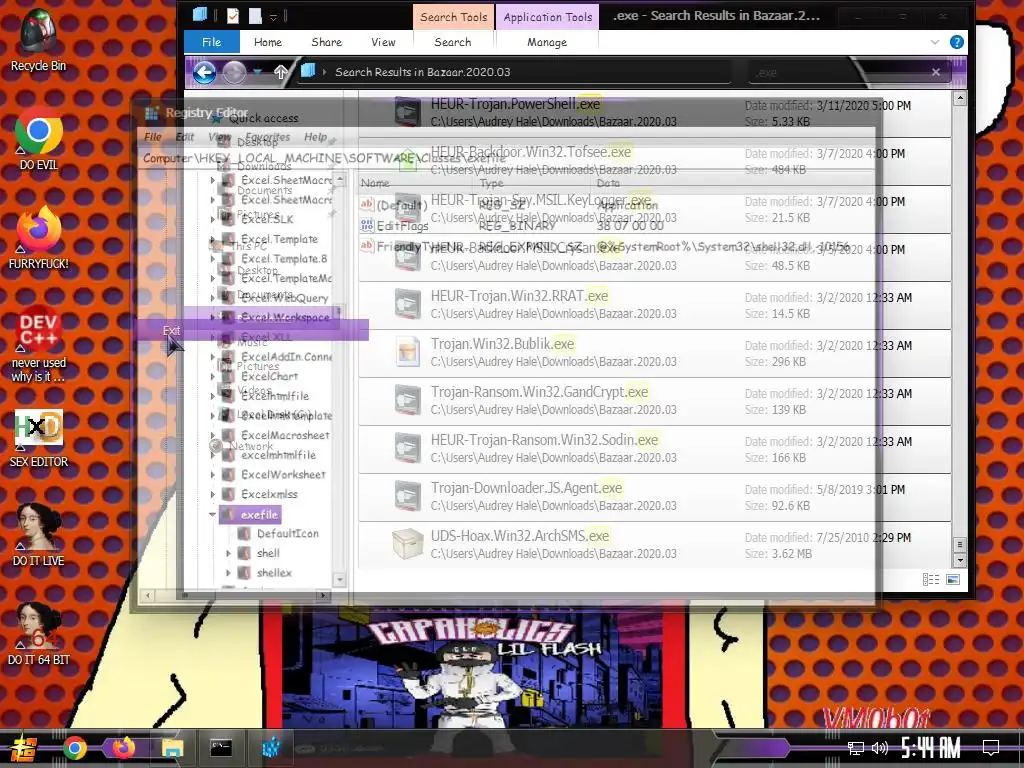The height and width of the screenshot is (768, 1024).
Task: Open the DO IT 64 BIT desktop shortcut
Action: point(39,635)
